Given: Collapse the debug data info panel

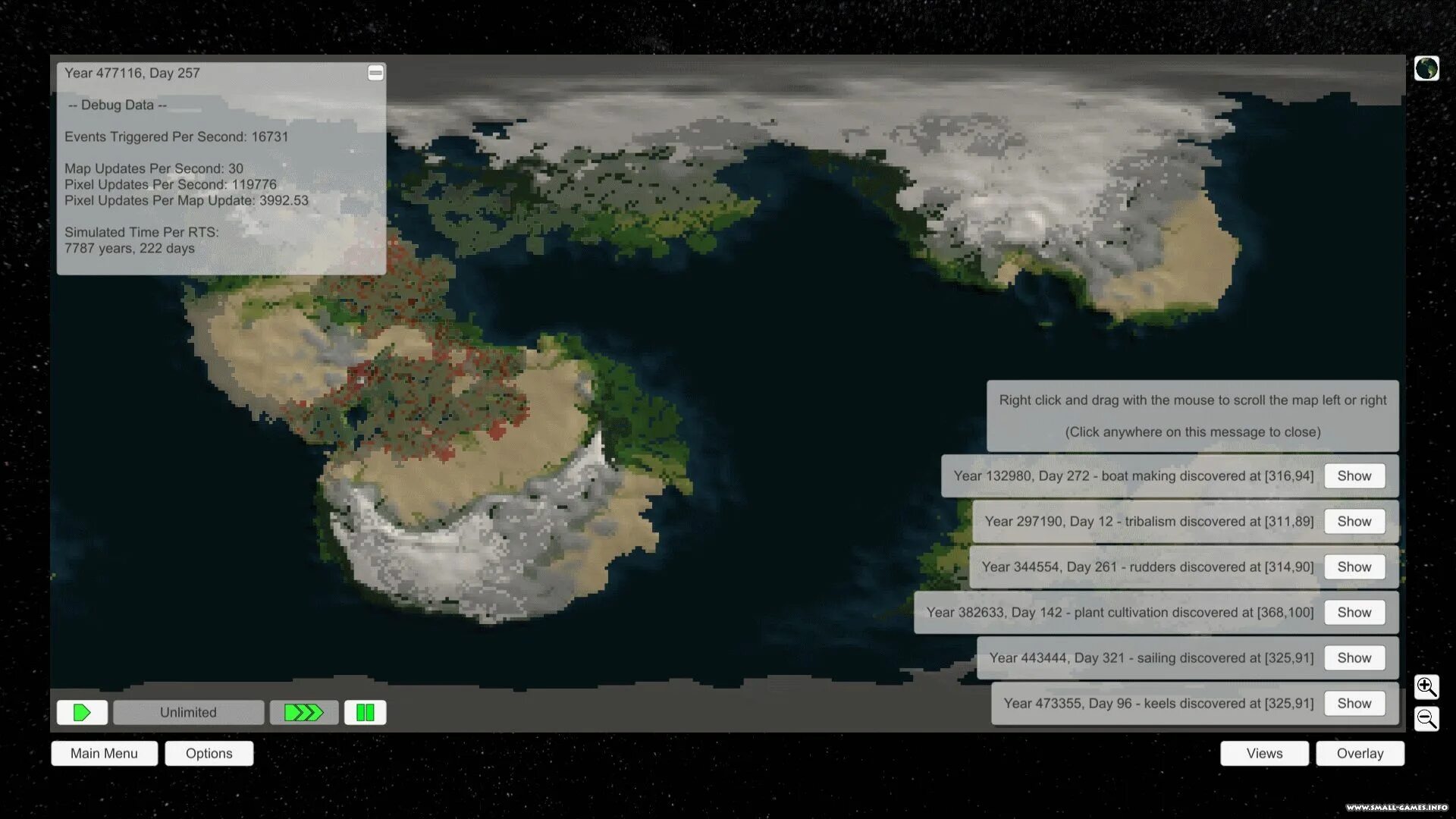Looking at the screenshot, I should point(375,73).
